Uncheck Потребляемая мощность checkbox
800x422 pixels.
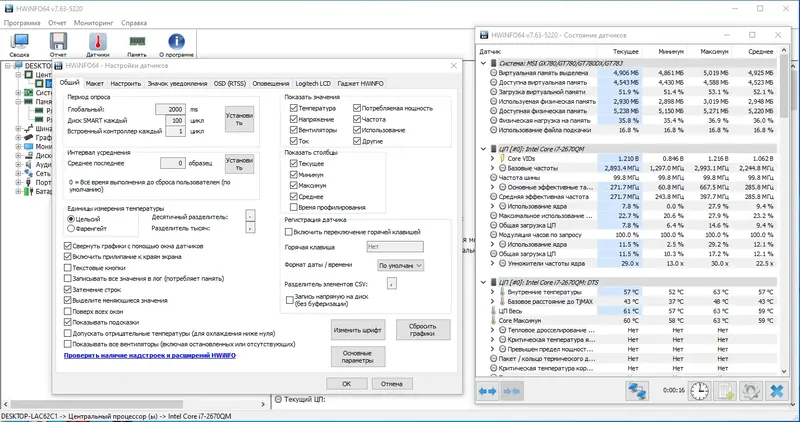coord(357,108)
